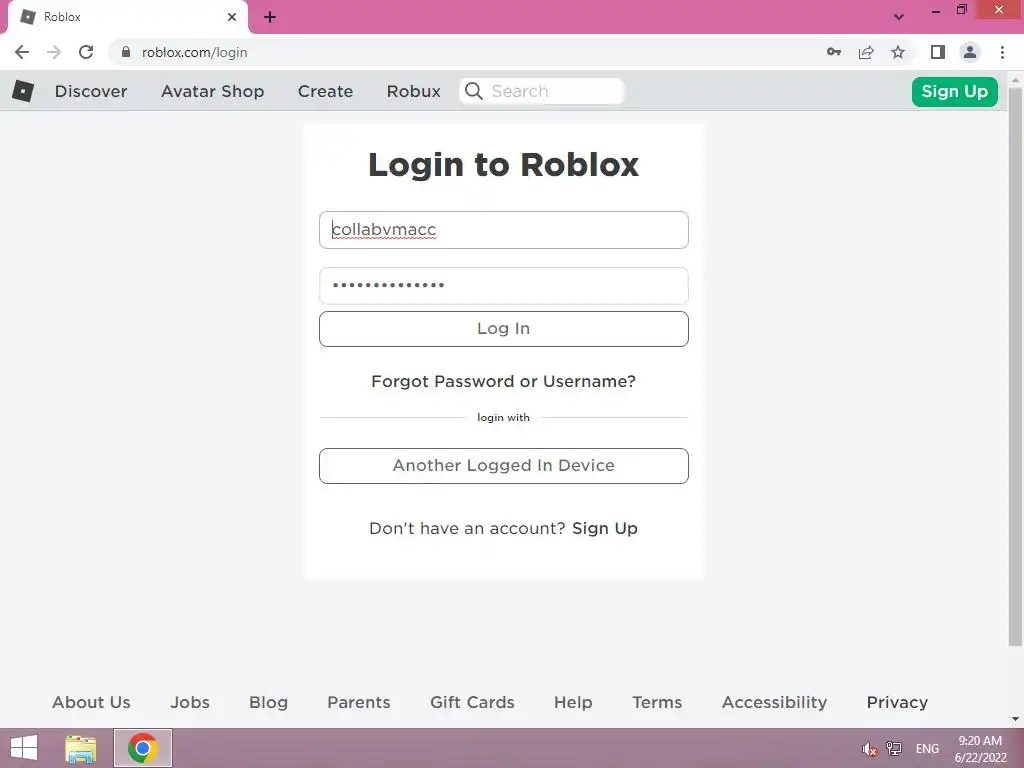
Task: Open the Chrome profile avatar
Action: (970, 52)
